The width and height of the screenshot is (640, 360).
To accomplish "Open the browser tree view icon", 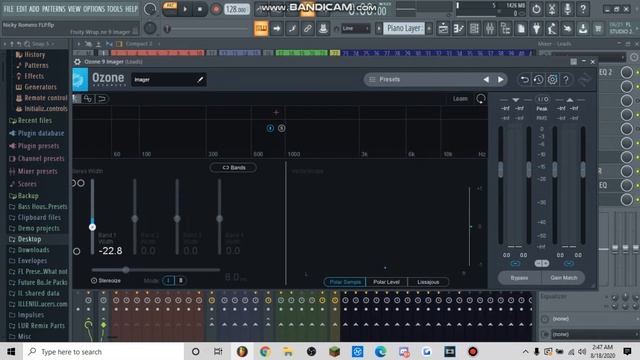I will [505, 29].
